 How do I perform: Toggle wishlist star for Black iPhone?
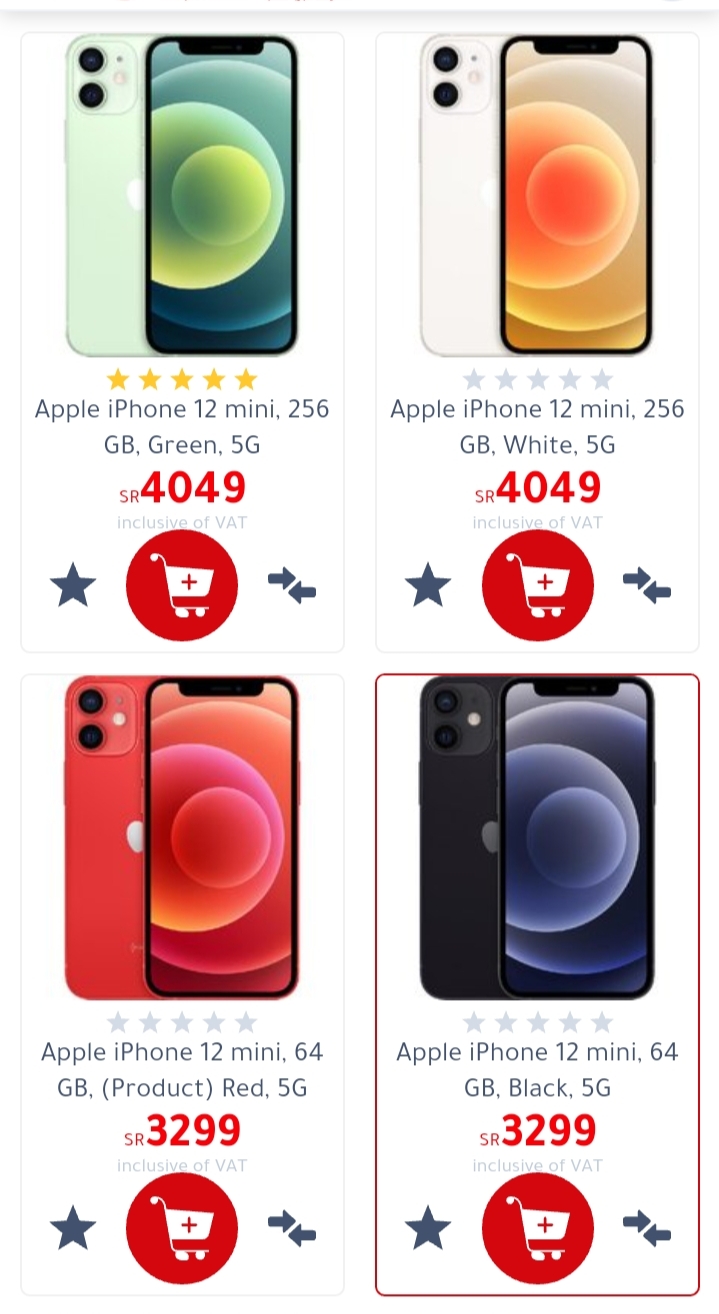pos(428,1228)
